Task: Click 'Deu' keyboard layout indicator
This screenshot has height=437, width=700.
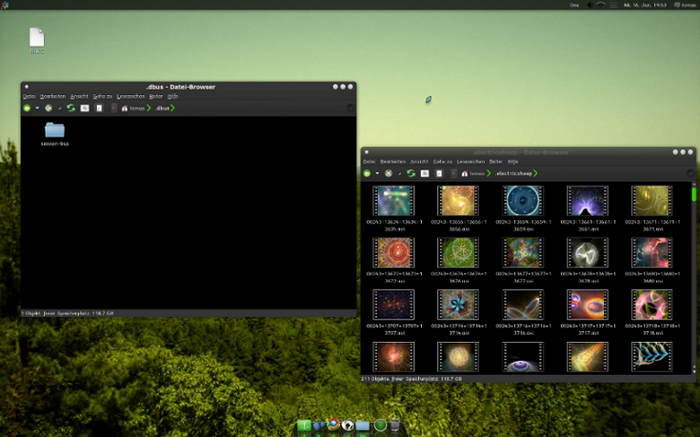Action: tap(574, 5)
